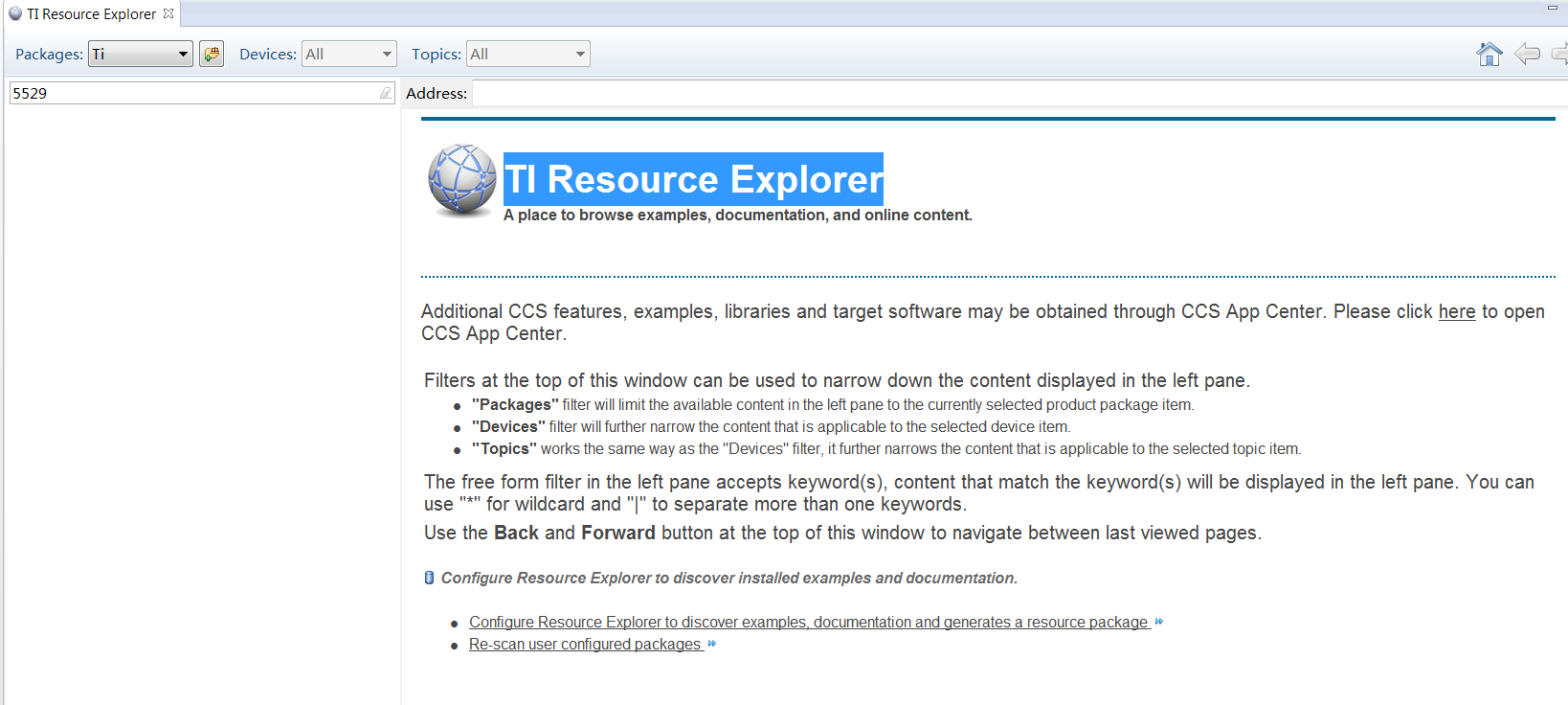Click the home icon in the toolbar

(1489, 55)
